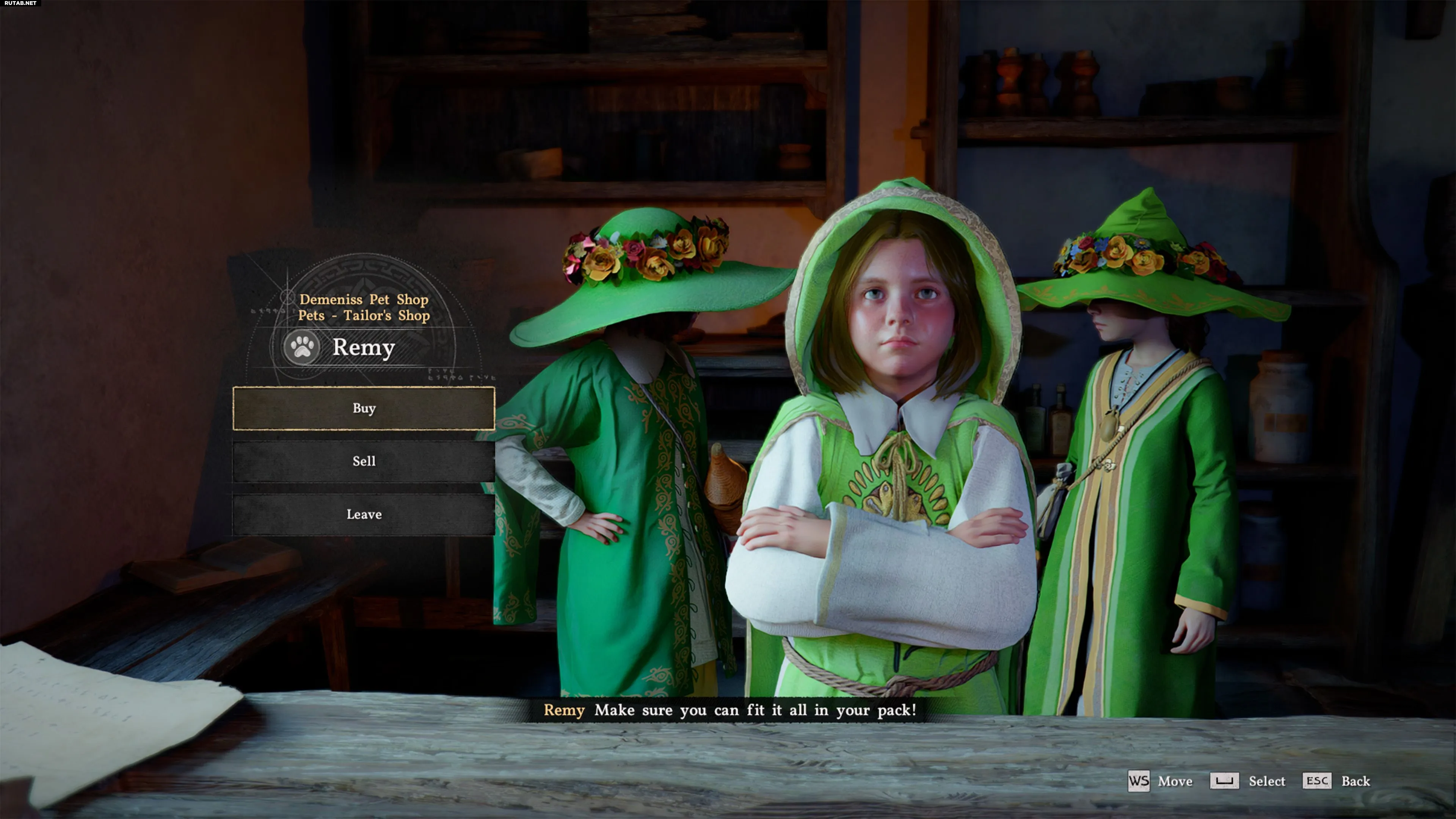Click the paw print icon beside Remy
Screen dimensions: 1456x819
[302, 347]
